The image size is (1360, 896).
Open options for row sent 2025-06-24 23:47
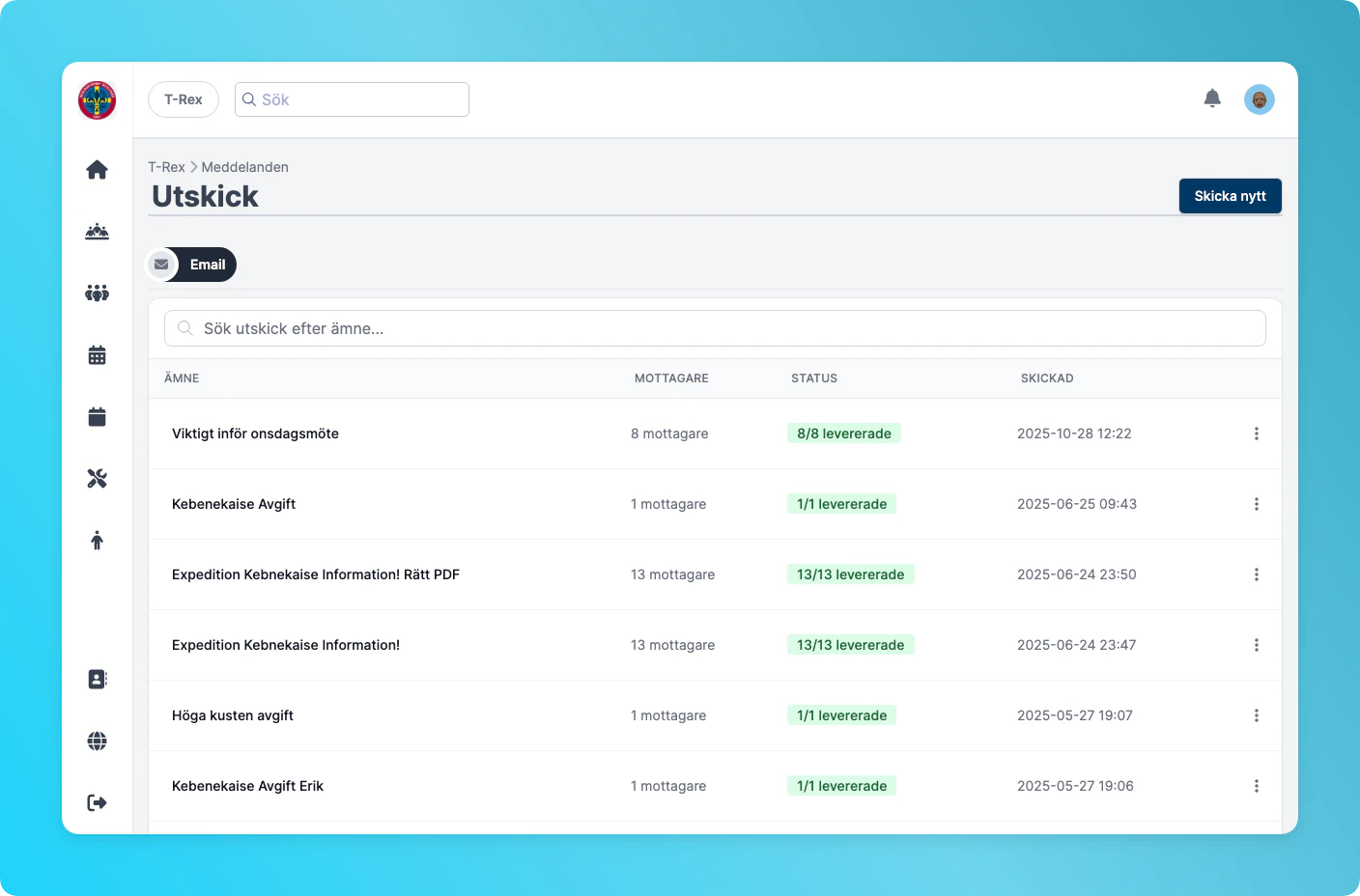click(1257, 645)
